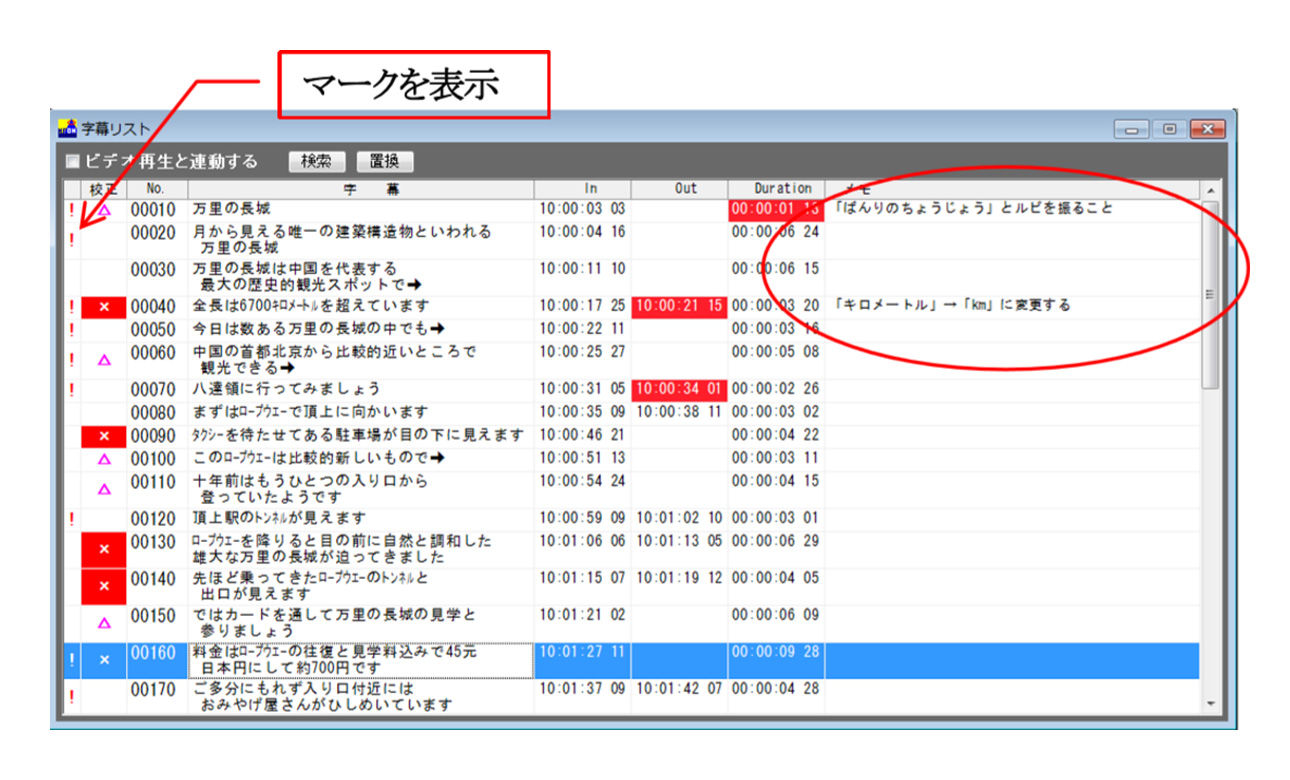
Task: Click memo cell for row 00040
Action: pos(1010,306)
